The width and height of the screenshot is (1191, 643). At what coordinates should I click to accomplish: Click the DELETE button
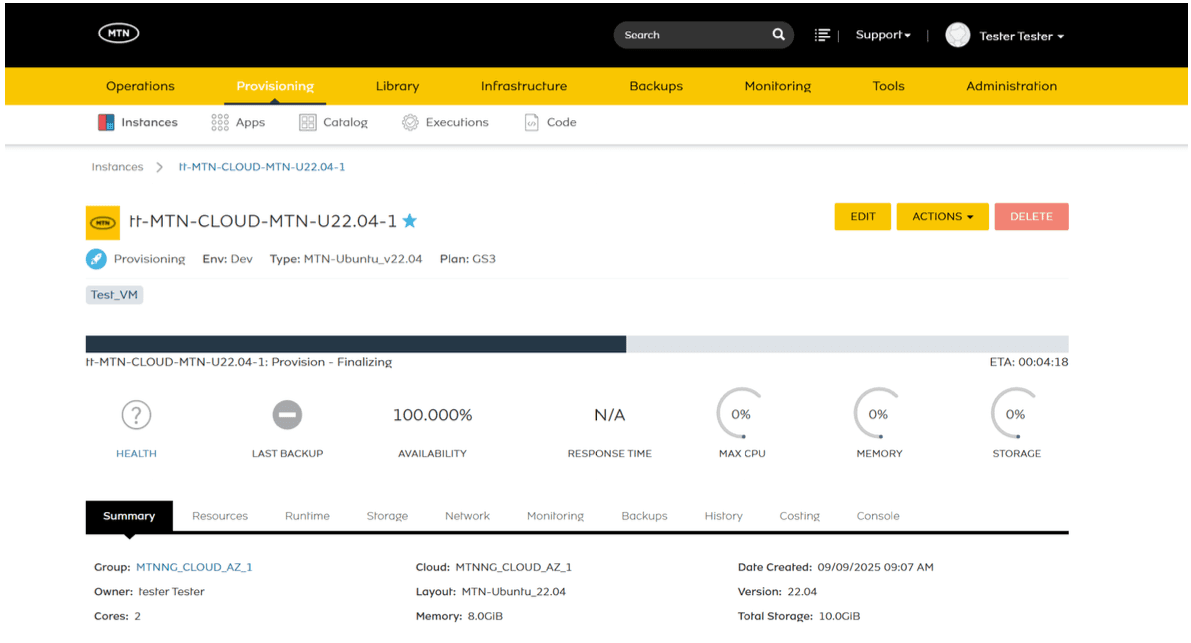(x=1031, y=216)
